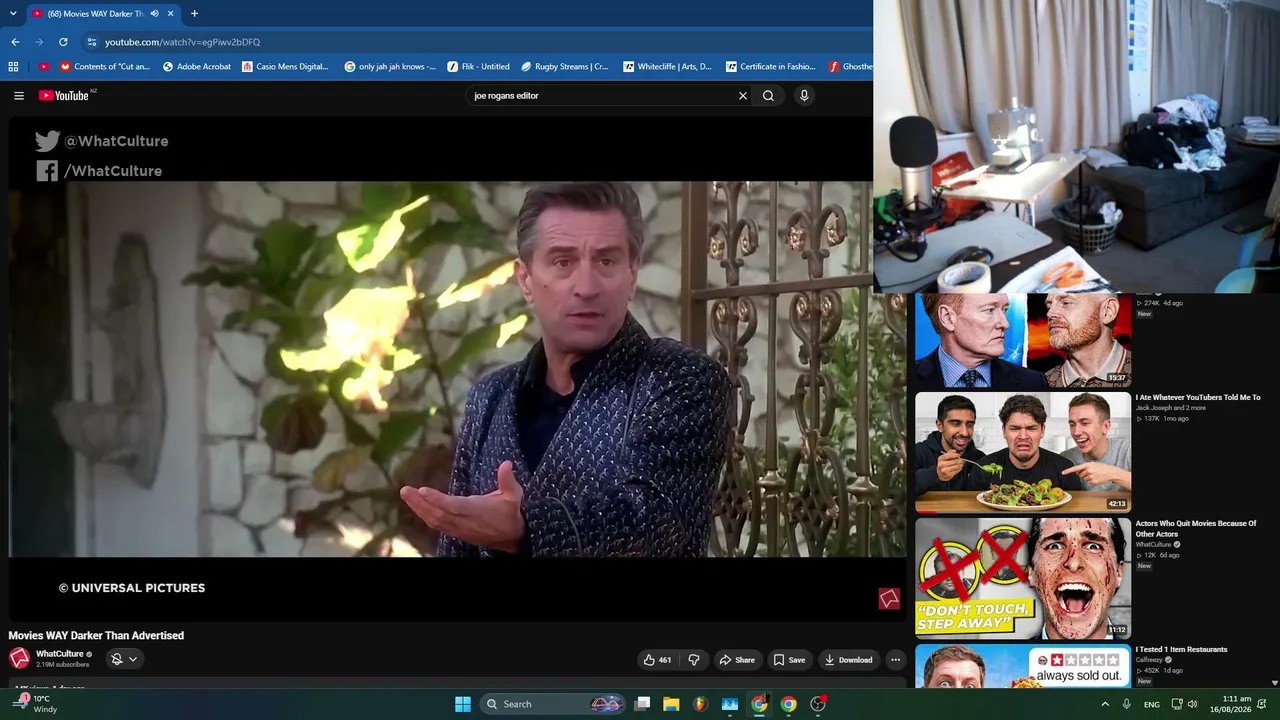The width and height of the screenshot is (1280, 720).
Task: Click the WhatCulture watermark in the video corner
Action: pos(889,598)
